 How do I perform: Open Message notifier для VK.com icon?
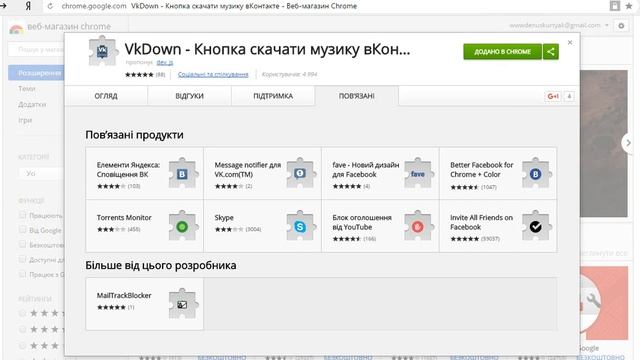(300, 173)
